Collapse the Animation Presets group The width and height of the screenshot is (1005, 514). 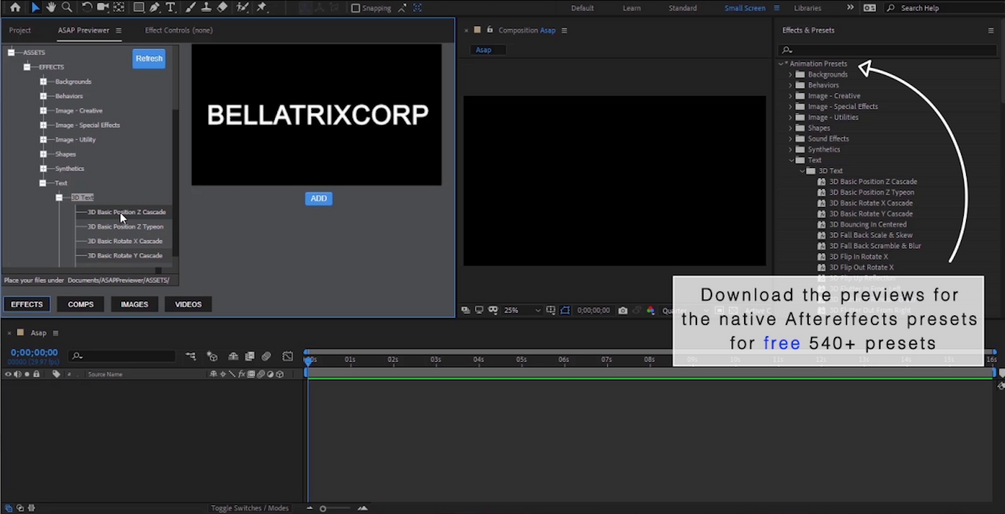(781, 63)
